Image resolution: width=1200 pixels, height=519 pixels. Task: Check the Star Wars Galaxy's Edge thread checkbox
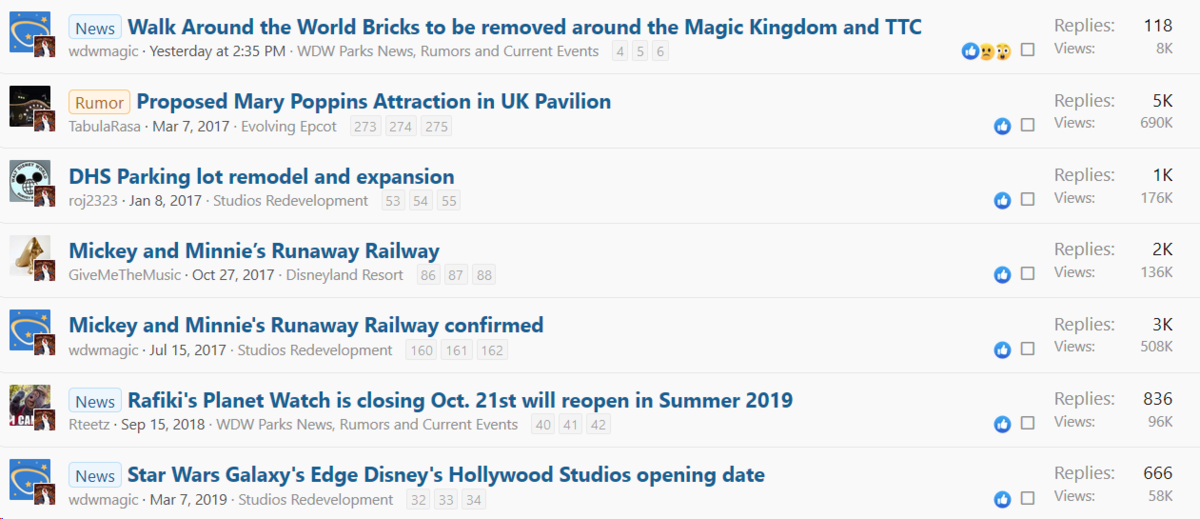[1028, 499]
